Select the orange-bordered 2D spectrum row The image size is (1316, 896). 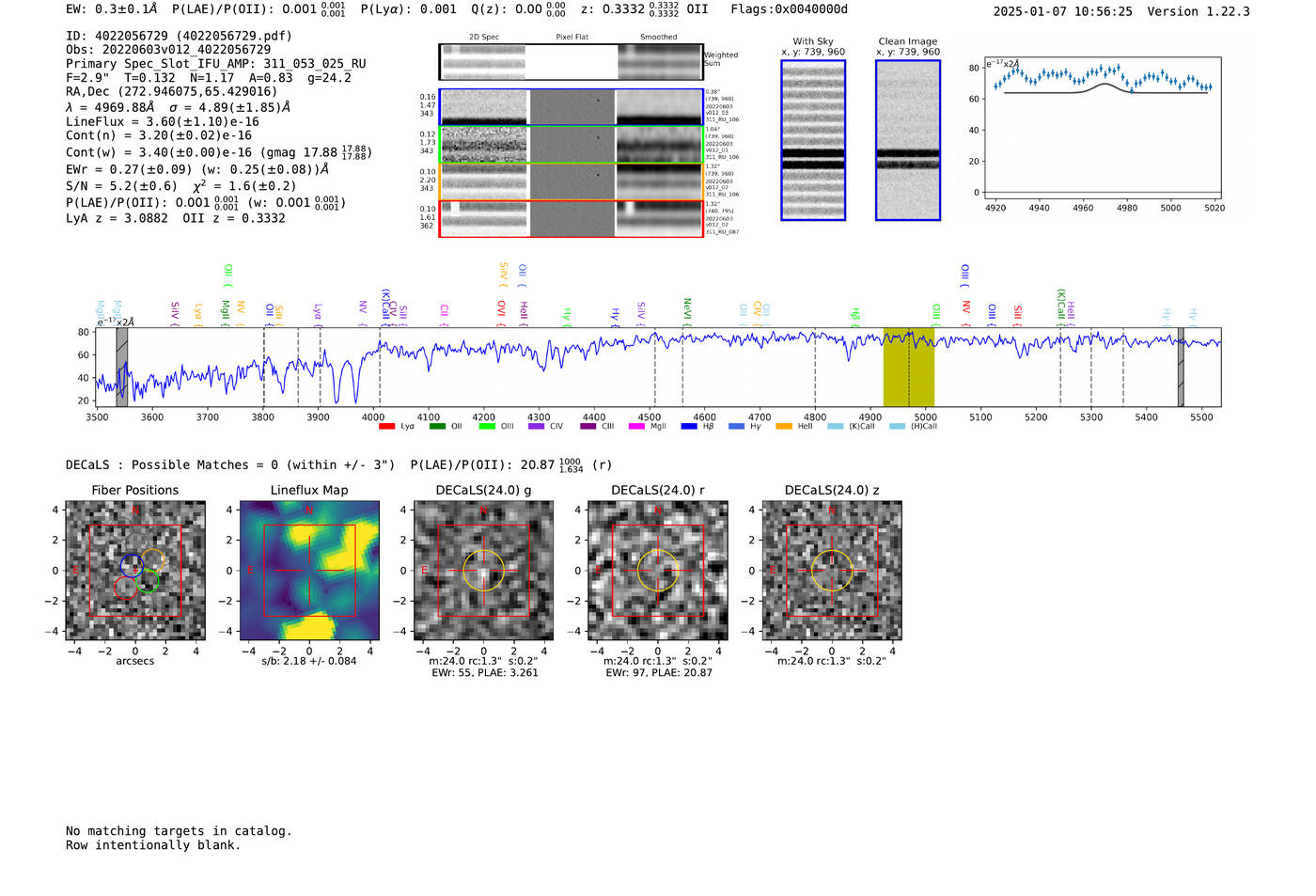tap(572, 181)
